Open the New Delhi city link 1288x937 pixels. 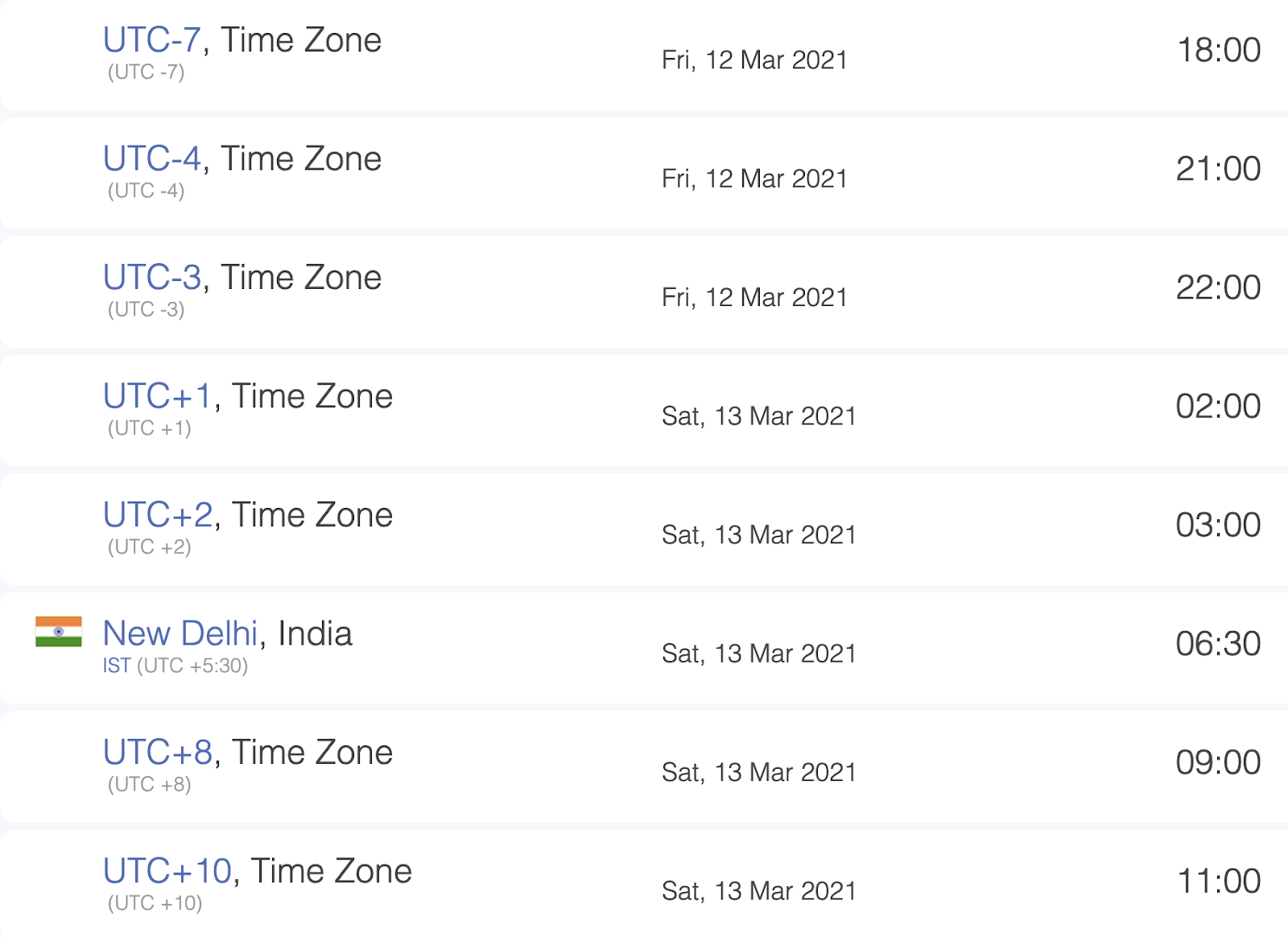point(180,634)
